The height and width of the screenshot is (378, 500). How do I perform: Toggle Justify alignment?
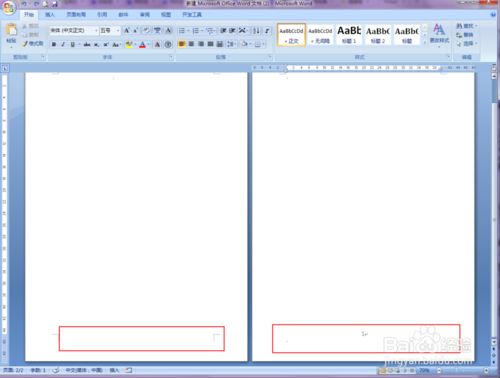coord(210,44)
